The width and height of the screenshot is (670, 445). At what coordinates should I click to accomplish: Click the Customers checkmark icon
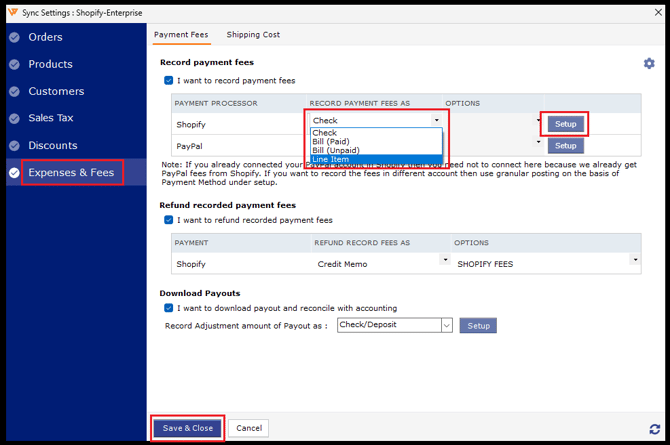tap(14, 91)
